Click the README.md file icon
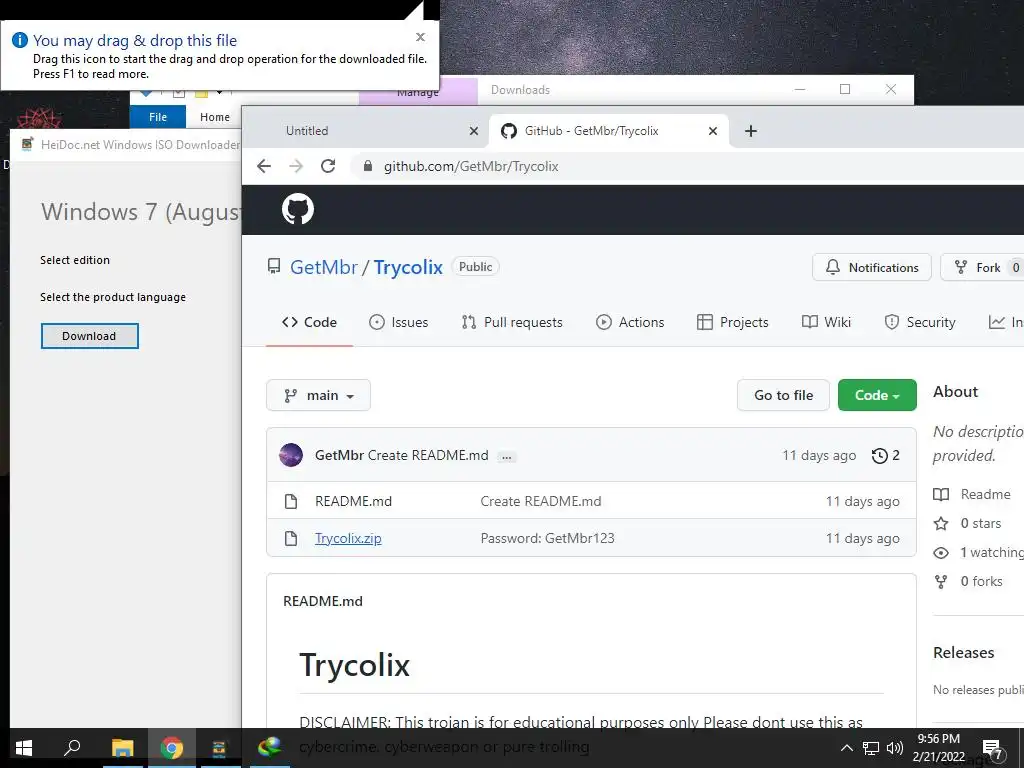The image size is (1024, 768). coord(291,502)
